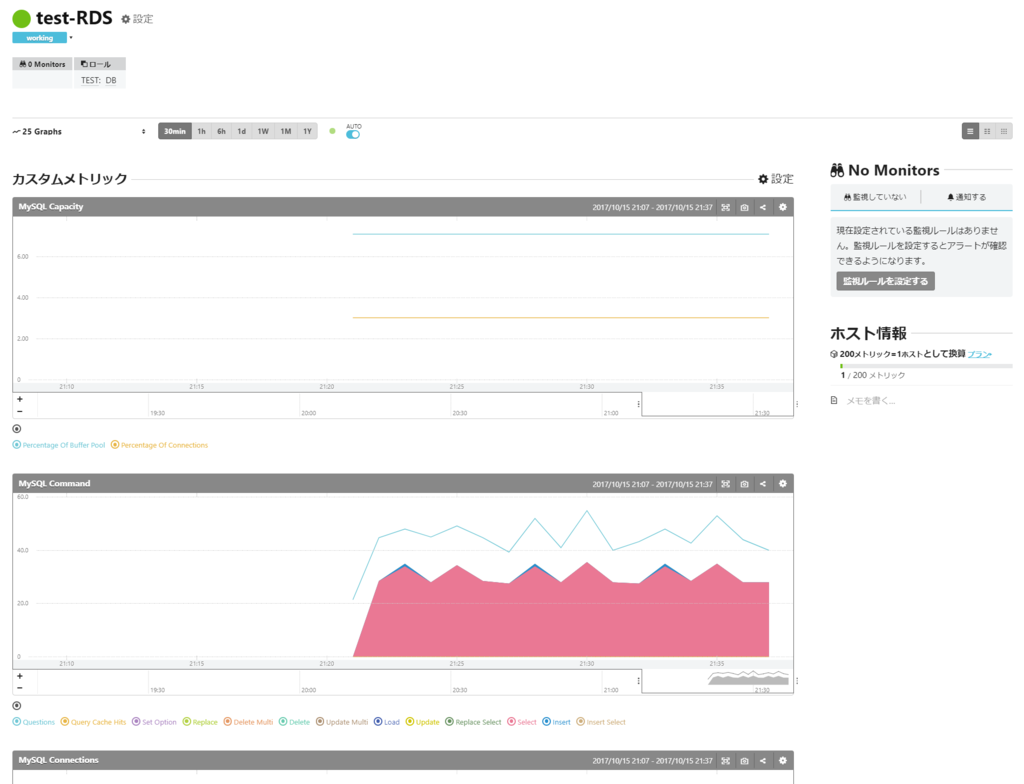Select the 1h time range

pyautogui.click(x=202, y=131)
